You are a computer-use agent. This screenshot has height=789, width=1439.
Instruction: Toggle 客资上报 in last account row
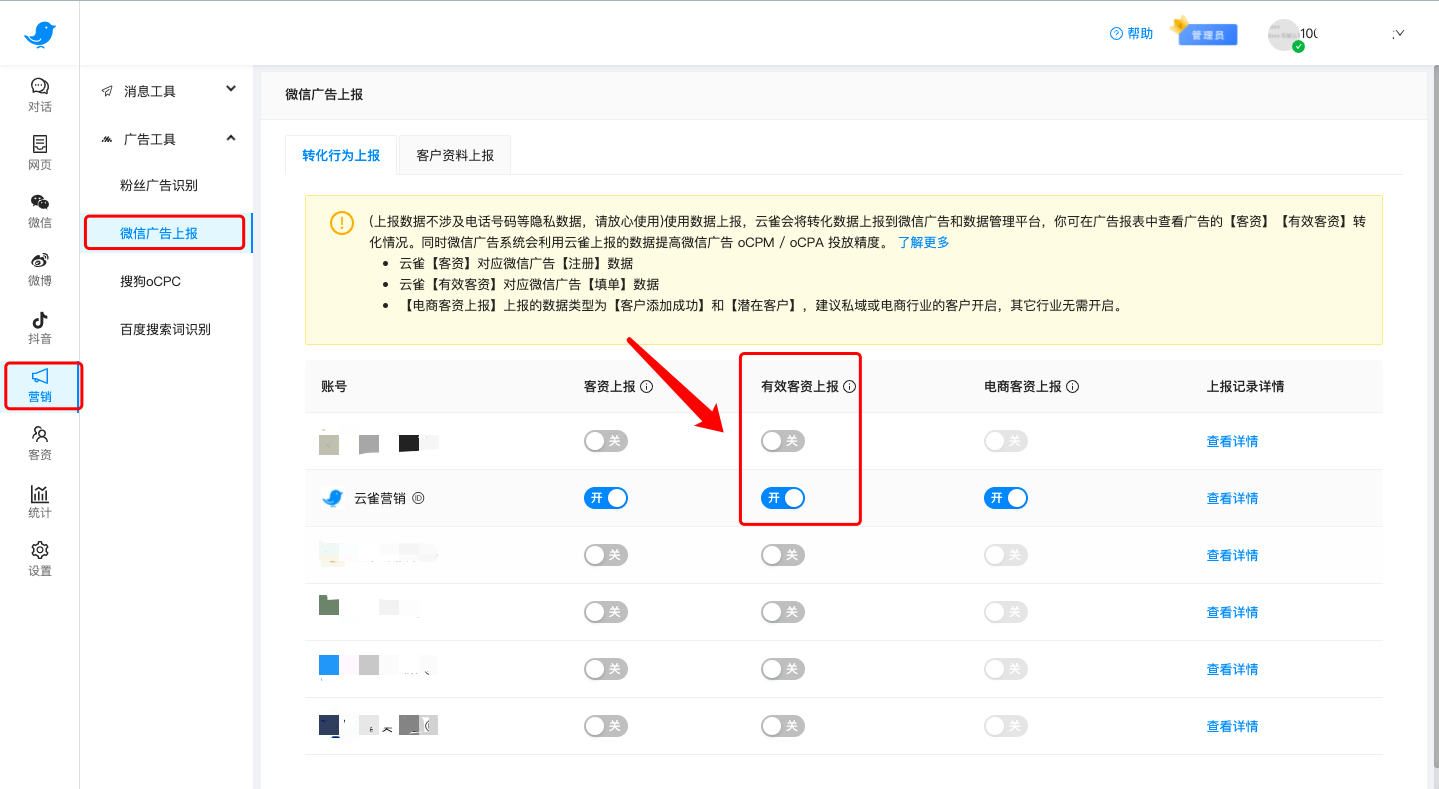click(x=606, y=726)
